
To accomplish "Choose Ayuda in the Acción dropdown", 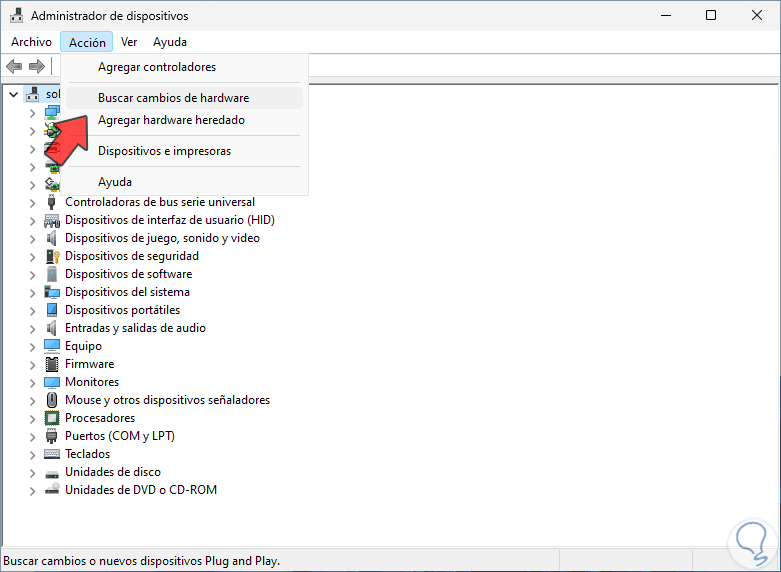I will coord(184,182).
